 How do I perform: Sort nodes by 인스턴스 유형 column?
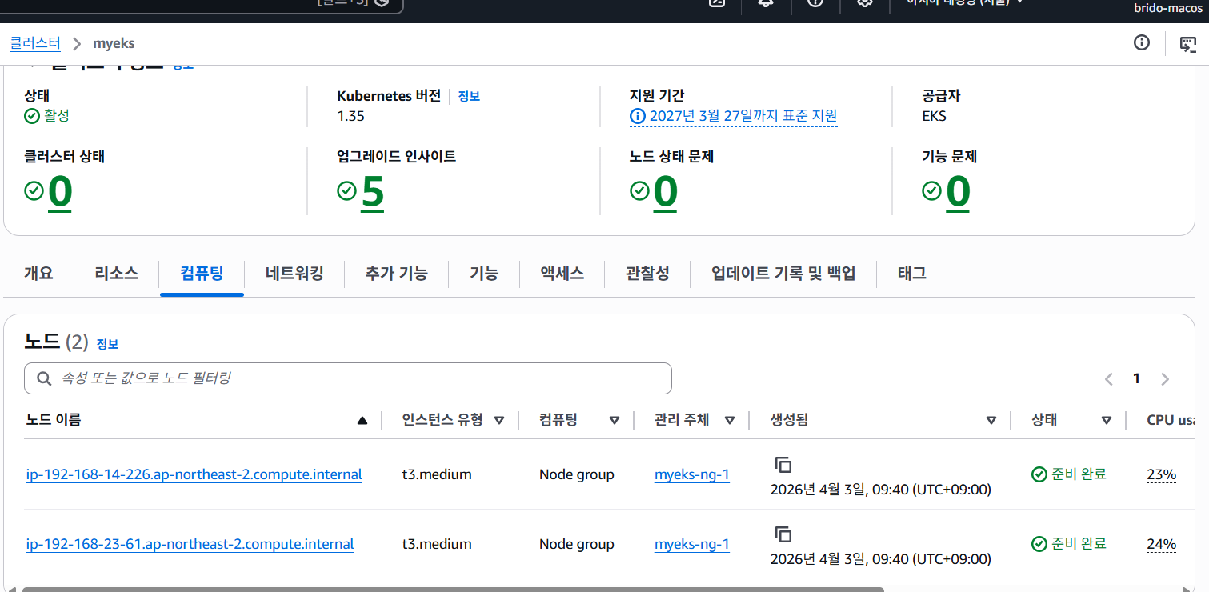[x=498, y=421]
